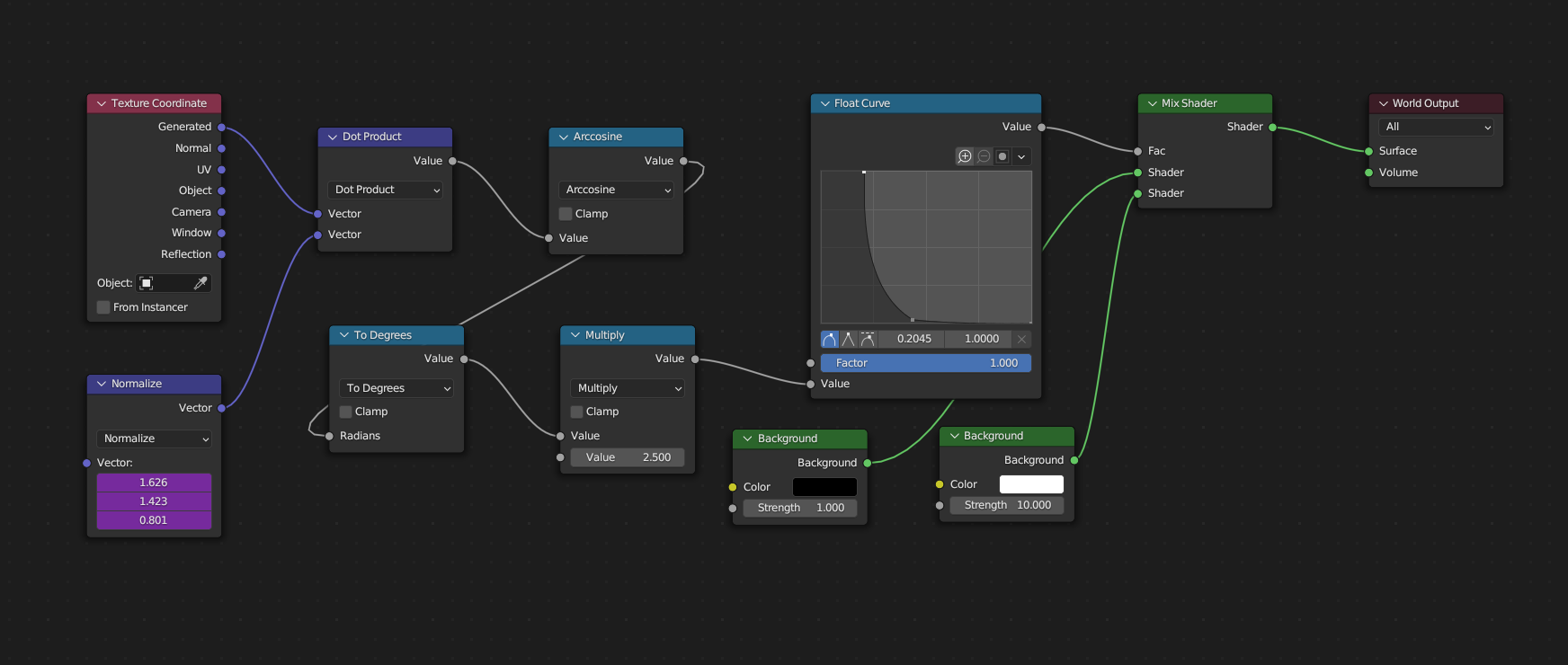Viewport: 1568px width, 665px height.
Task: Collapse the black Background node
Action: [x=748, y=439]
